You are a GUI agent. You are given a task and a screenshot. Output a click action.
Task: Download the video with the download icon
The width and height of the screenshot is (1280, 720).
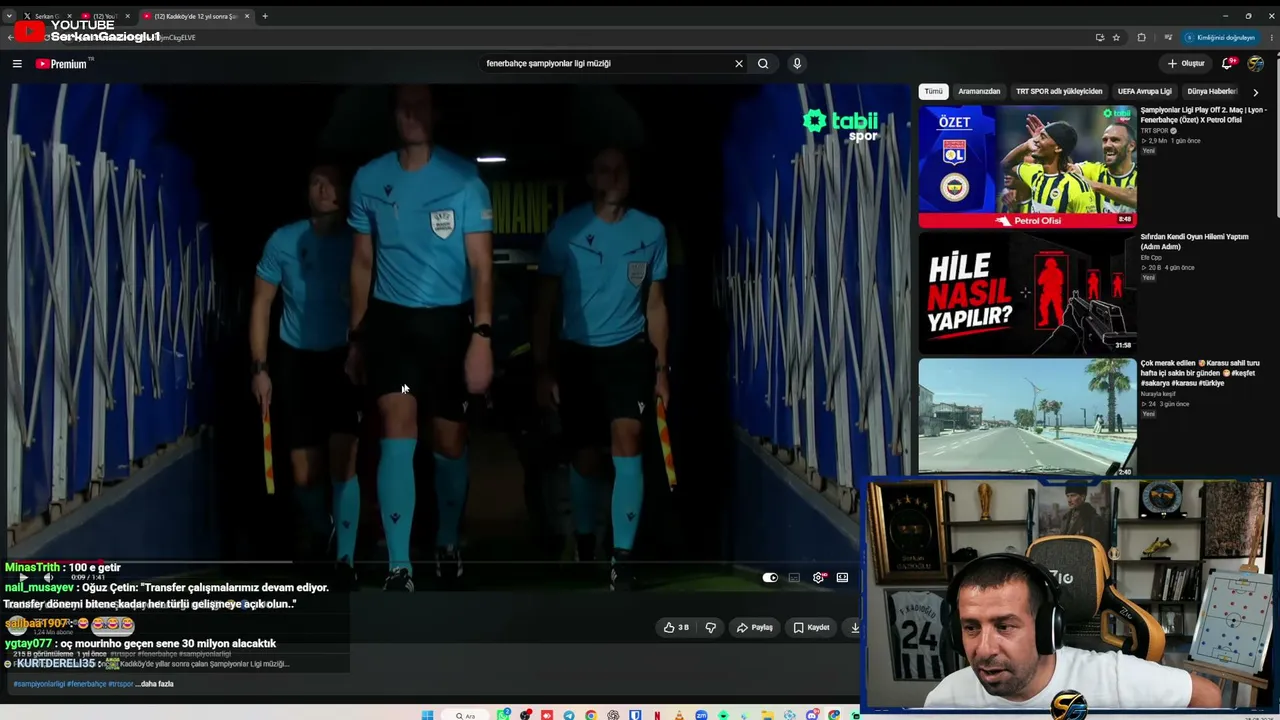coord(855,628)
